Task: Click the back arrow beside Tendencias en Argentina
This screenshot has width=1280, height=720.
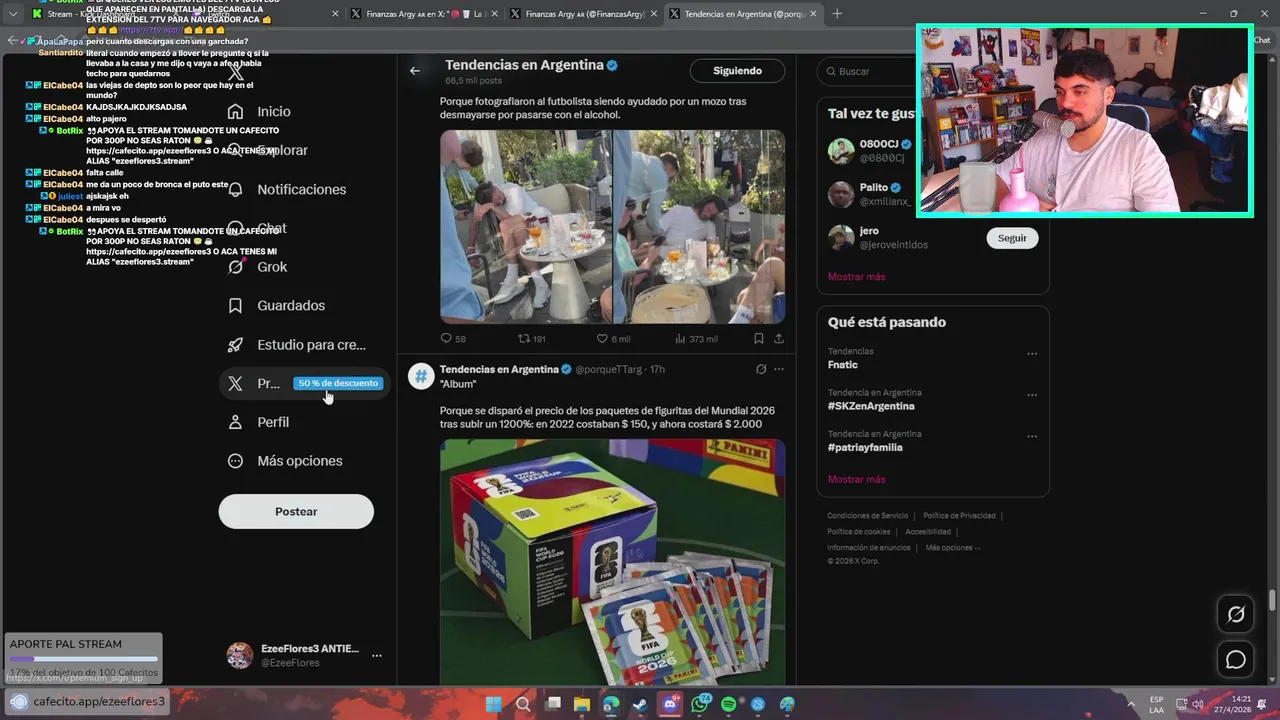Action: (415, 71)
